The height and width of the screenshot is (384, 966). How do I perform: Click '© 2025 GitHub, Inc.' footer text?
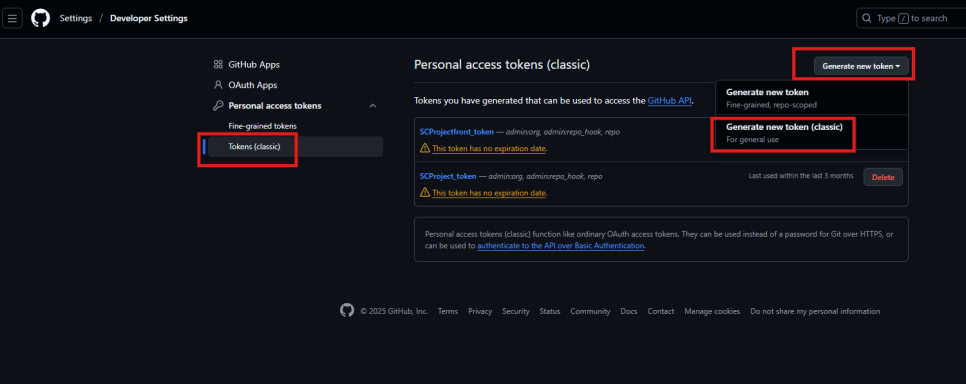[x=394, y=311]
